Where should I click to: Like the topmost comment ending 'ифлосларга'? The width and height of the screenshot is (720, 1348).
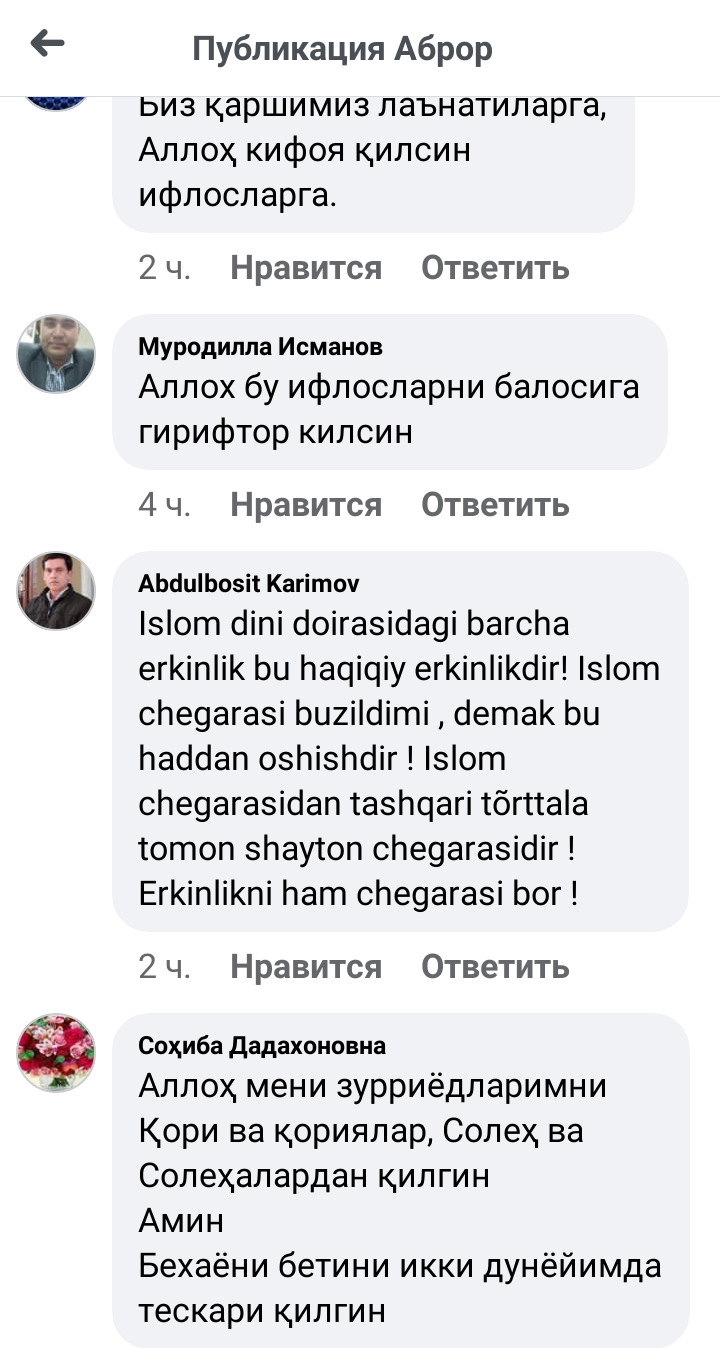tap(306, 268)
